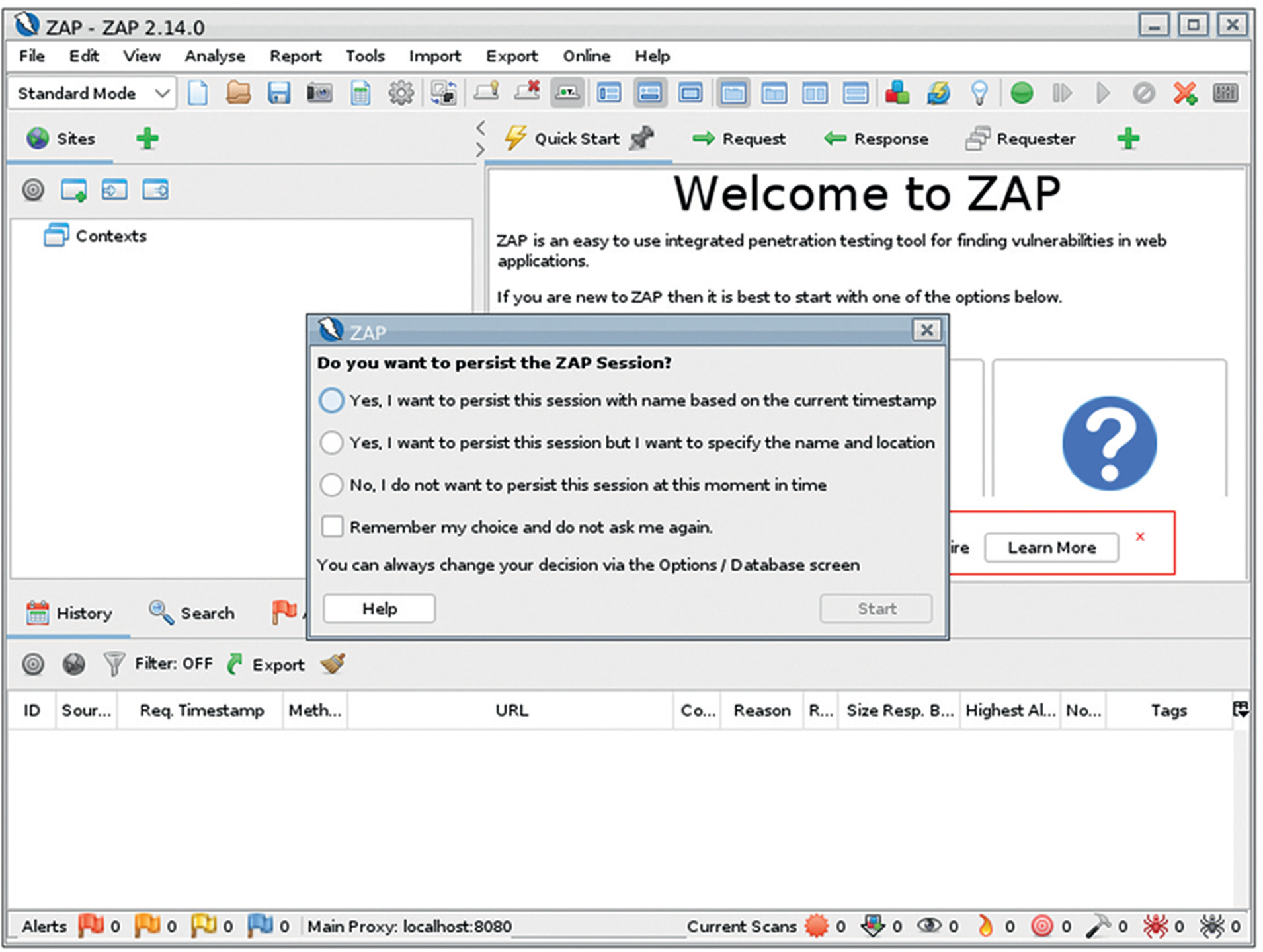The width and height of the screenshot is (1263, 952).
Task: Open the Report menu
Action: pyautogui.click(x=296, y=56)
